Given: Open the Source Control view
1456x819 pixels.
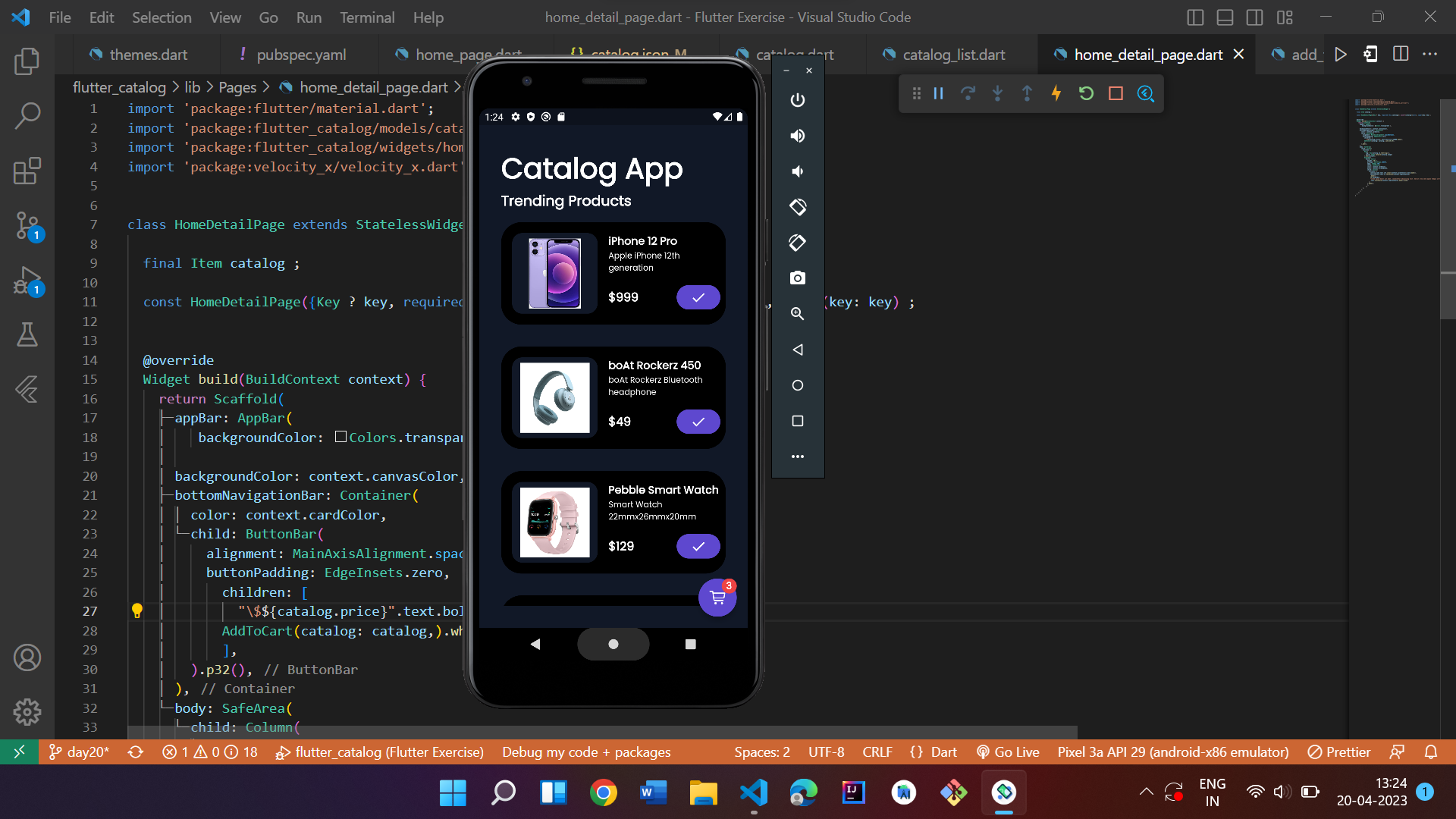Looking at the screenshot, I should [27, 225].
